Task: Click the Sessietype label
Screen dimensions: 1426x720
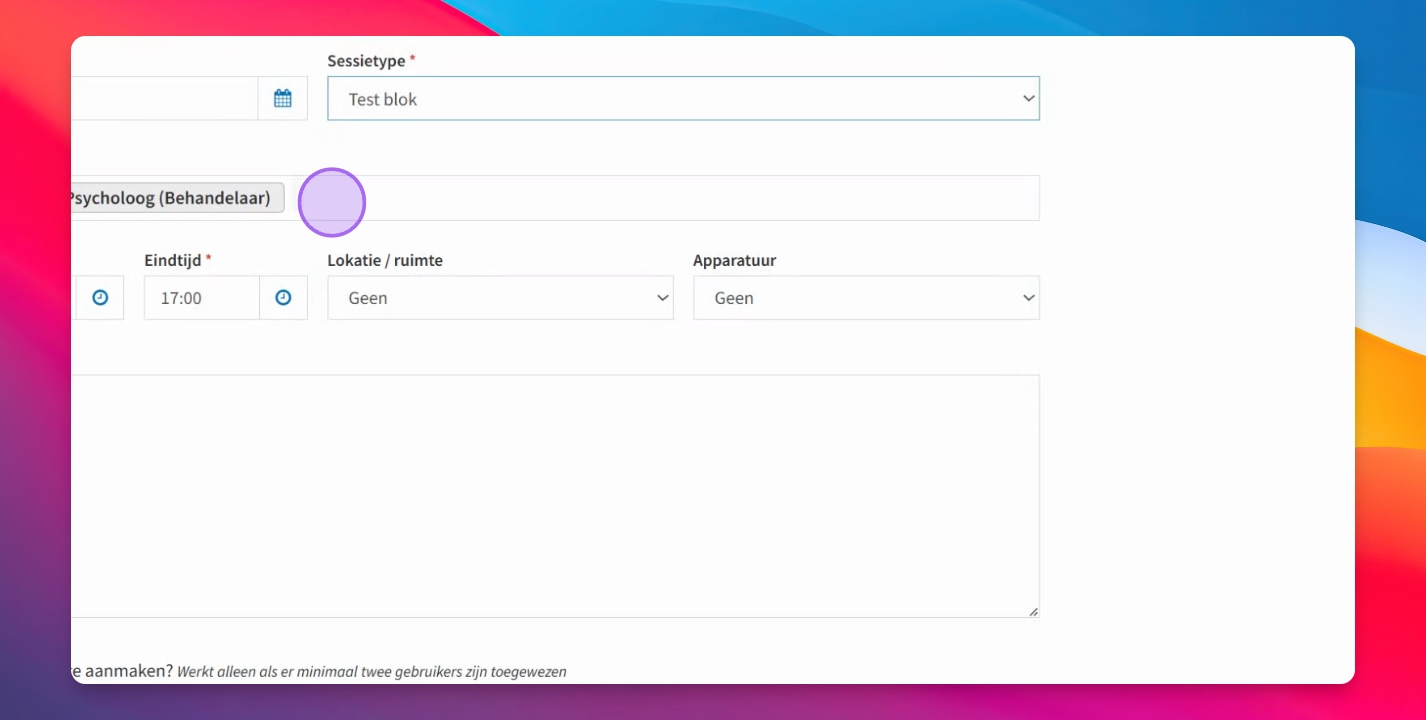Action: tap(366, 61)
